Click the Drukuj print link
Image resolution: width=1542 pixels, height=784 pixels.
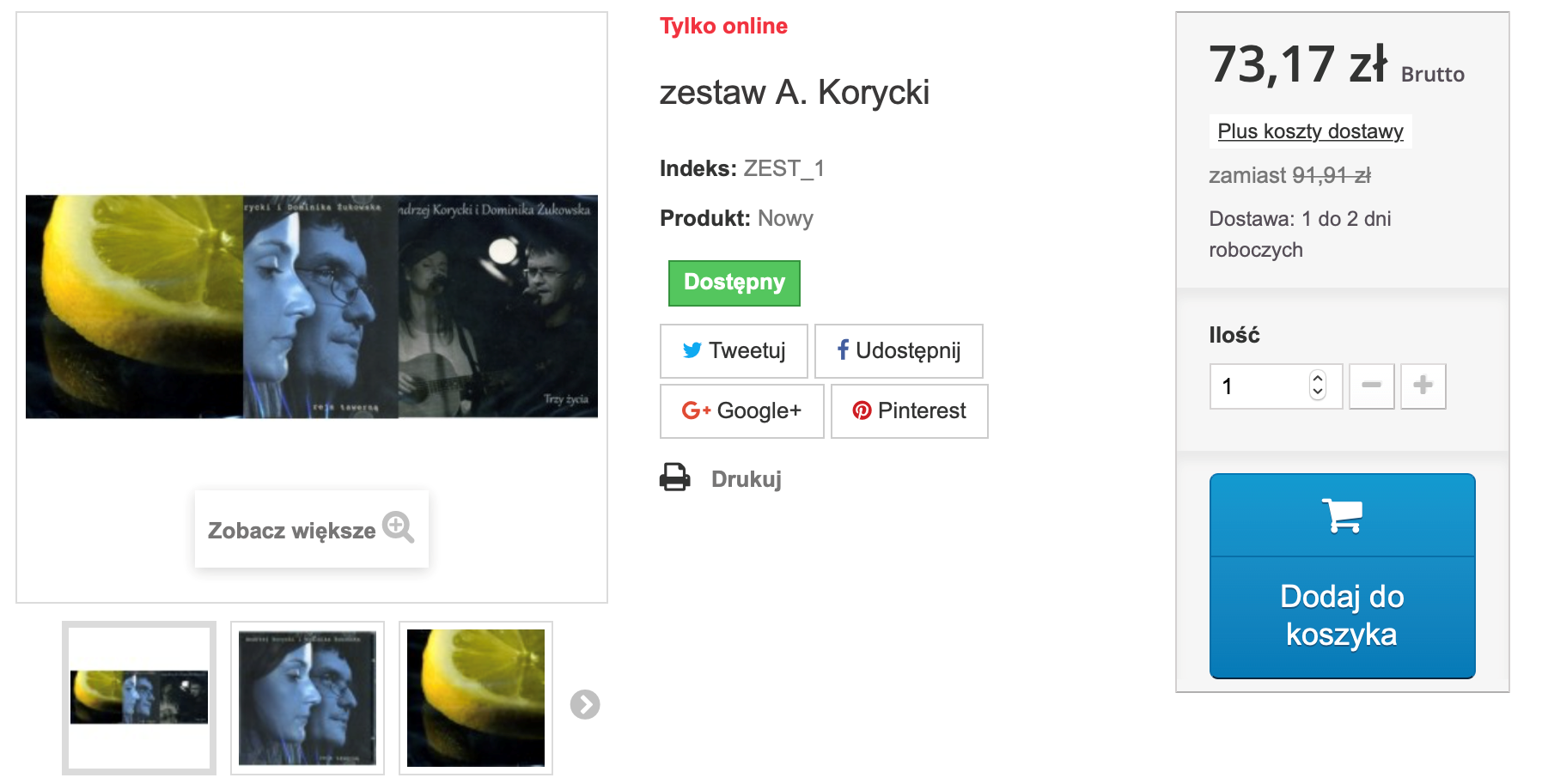pos(746,479)
